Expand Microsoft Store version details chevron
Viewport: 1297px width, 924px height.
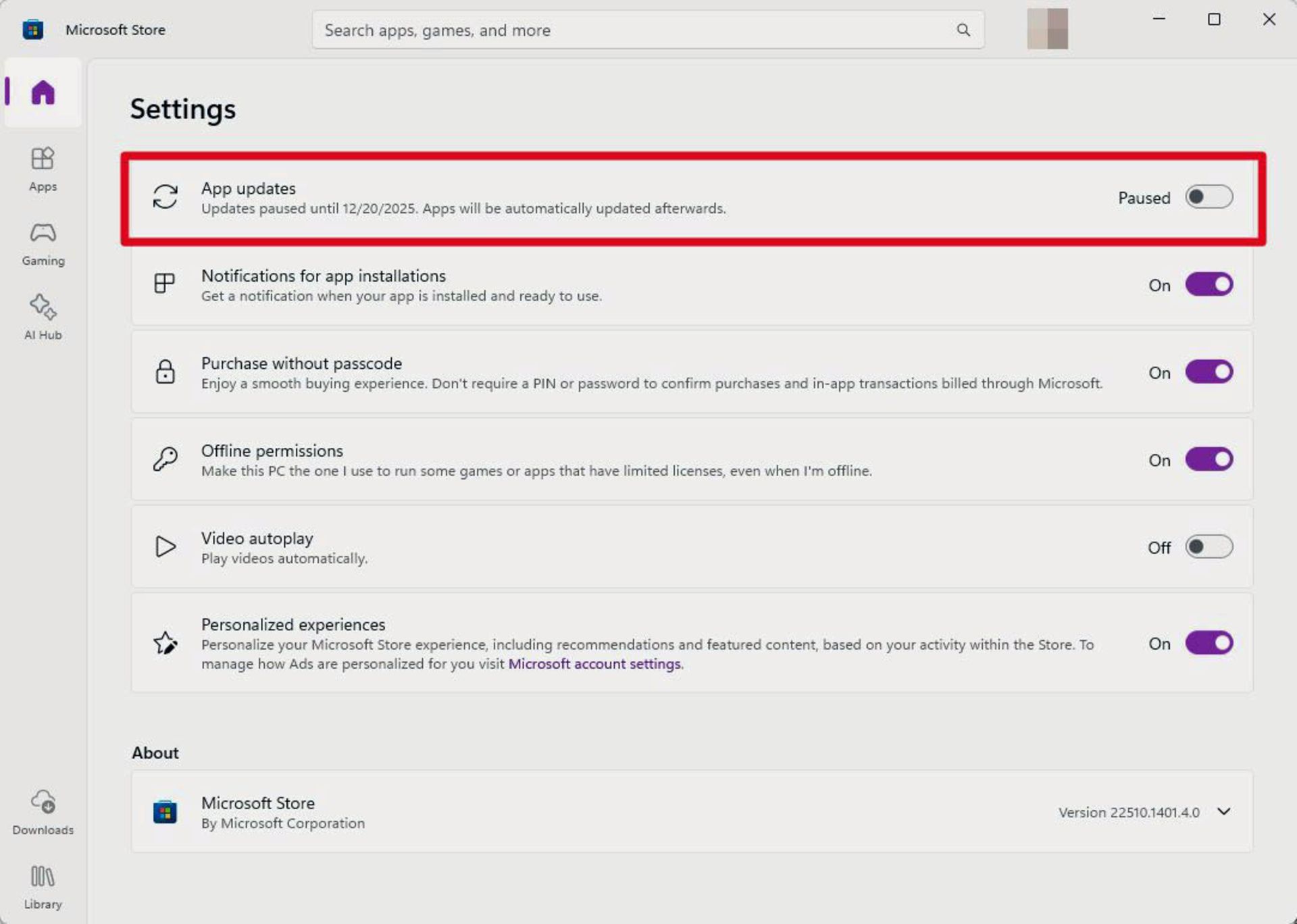[1223, 811]
